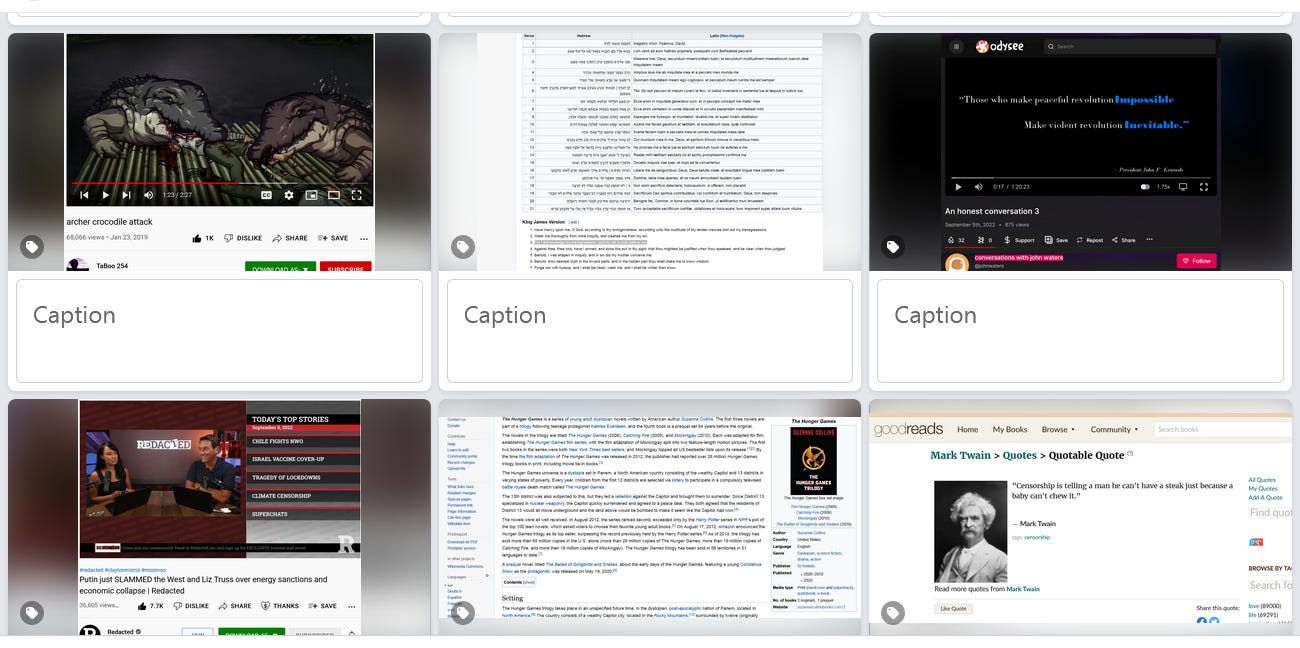Repost An honest conversation 3

point(1089,240)
